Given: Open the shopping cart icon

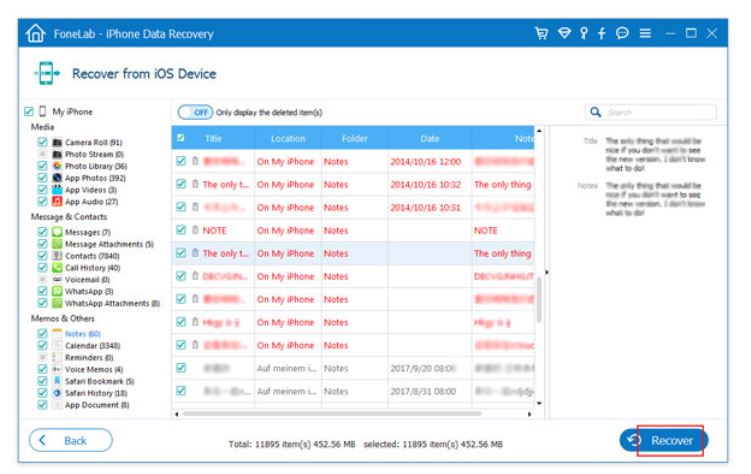Looking at the screenshot, I should click(541, 33).
